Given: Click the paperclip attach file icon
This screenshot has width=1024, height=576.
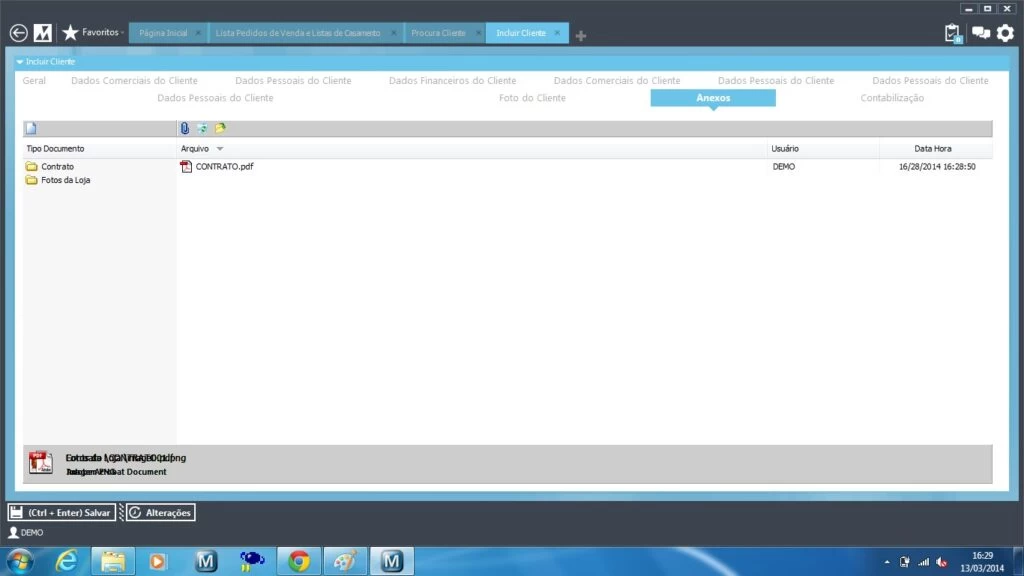Looking at the screenshot, I should click(x=185, y=128).
